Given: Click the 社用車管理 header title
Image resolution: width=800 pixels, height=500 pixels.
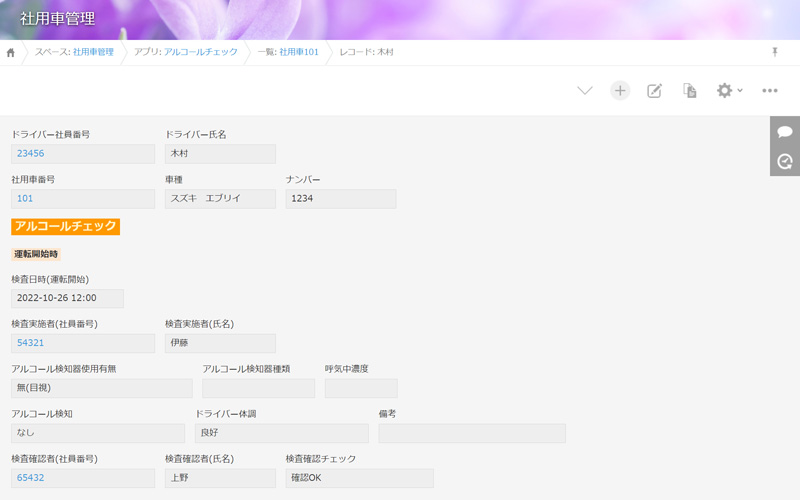Looking at the screenshot, I should [58, 19].
